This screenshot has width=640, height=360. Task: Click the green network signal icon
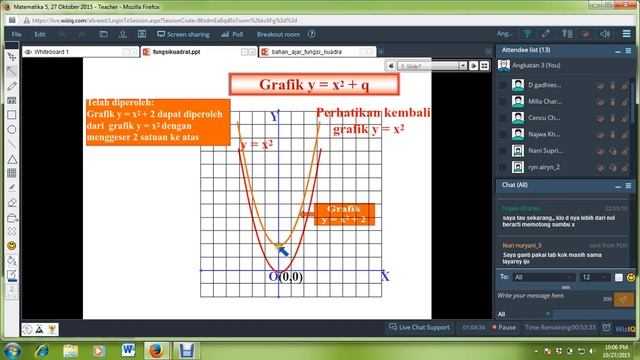(527, 34)
